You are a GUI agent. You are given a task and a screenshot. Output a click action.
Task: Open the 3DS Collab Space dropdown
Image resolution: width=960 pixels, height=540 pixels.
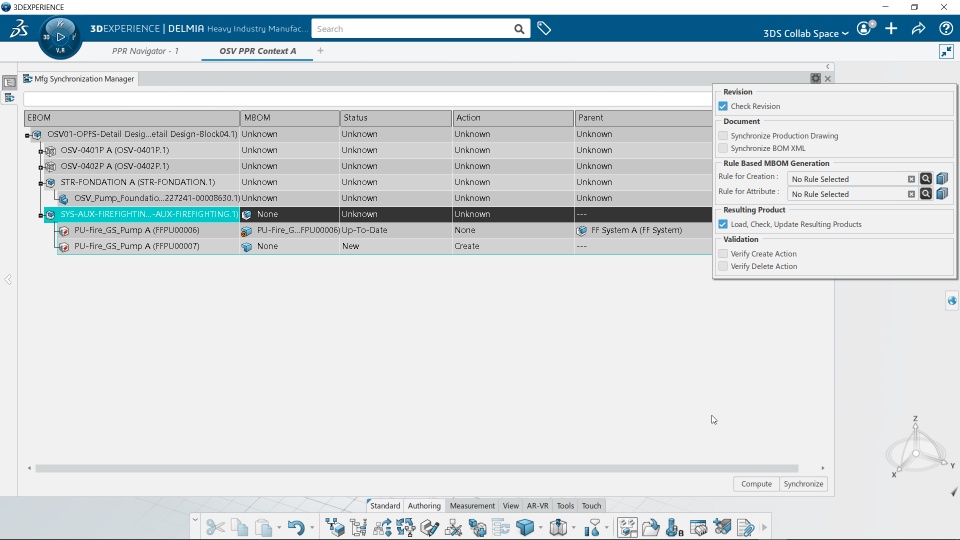[806, 33]
